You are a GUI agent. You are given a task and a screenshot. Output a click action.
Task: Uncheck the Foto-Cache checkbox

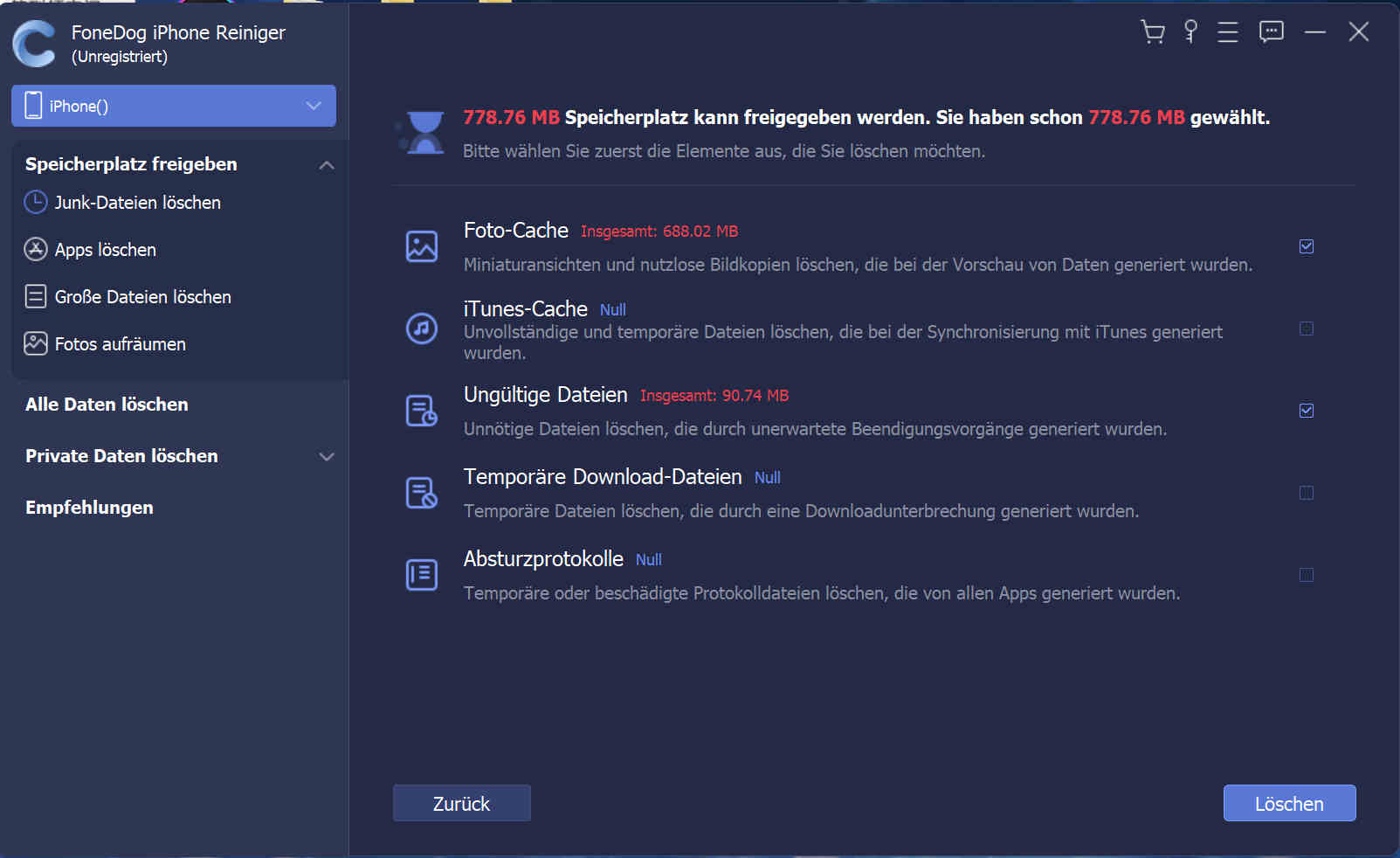point(1307,246)
